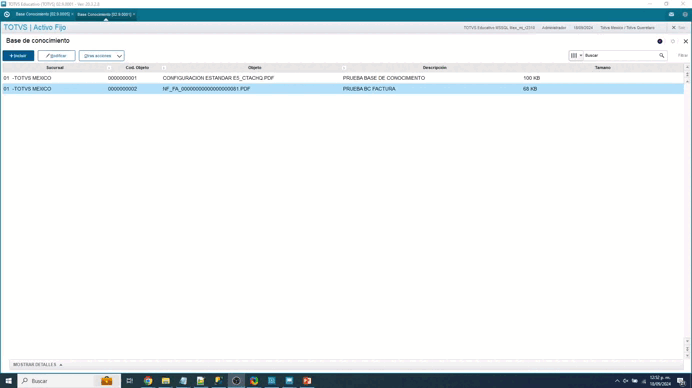Close the first Base Conocimiento tab
The image size is (692, 388).
click(72, 14)
